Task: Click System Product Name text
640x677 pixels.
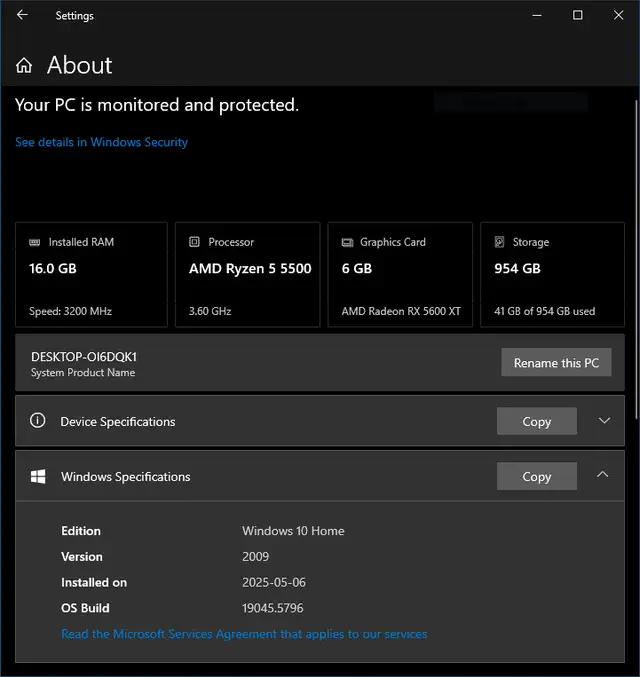Action: pos(83,372)
